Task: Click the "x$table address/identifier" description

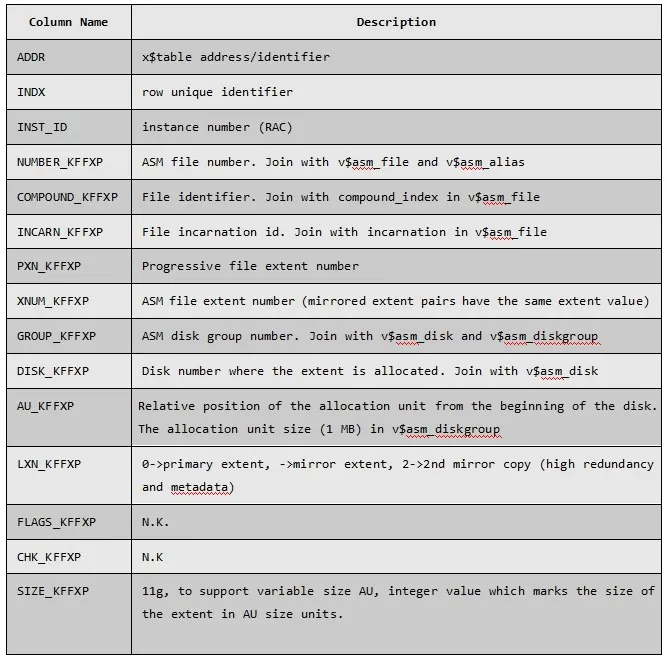Action: (236, 57)
